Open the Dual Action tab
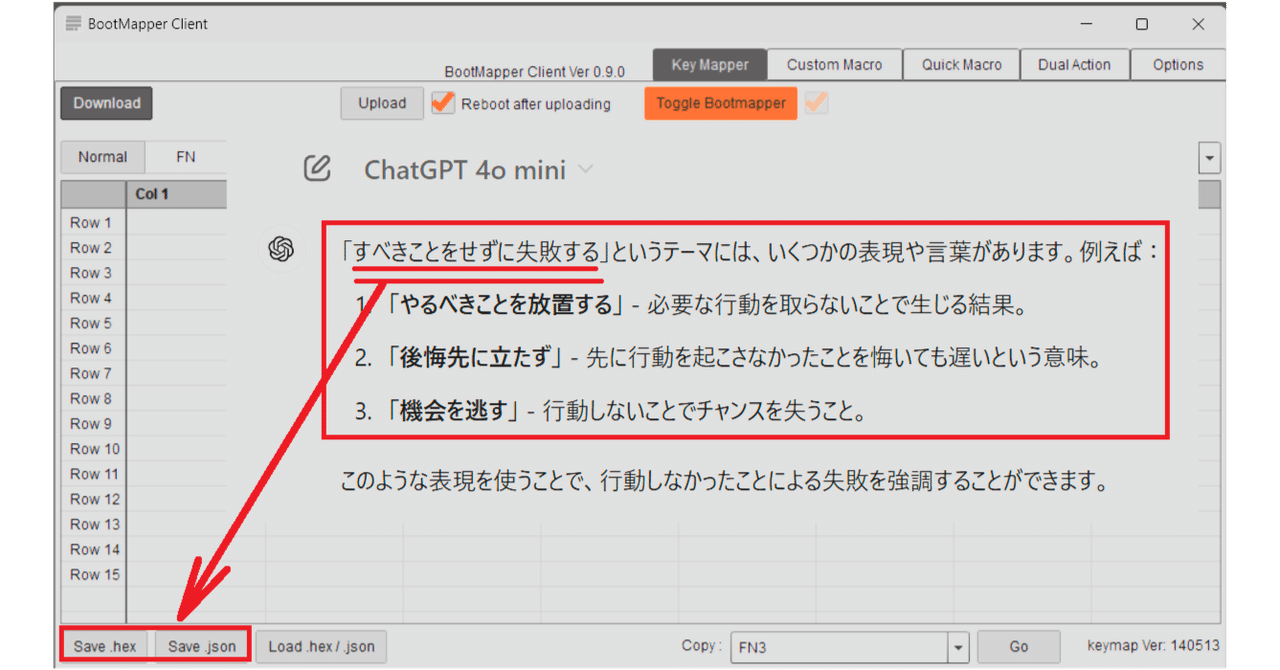This screenshot has height=670, width=1280. click(1074, 64)
